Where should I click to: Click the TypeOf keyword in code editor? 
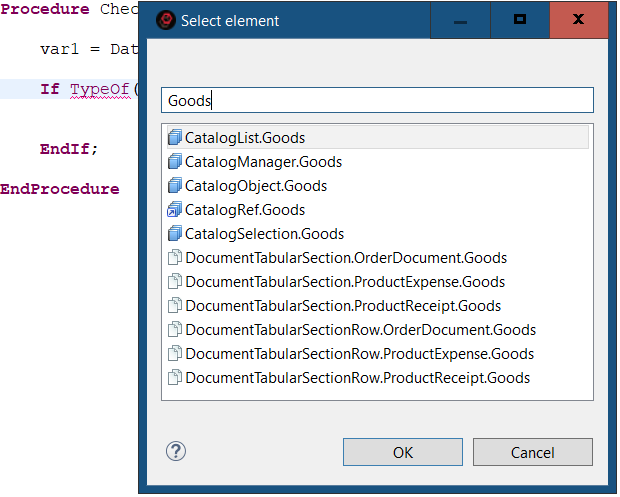click(100, 89)
